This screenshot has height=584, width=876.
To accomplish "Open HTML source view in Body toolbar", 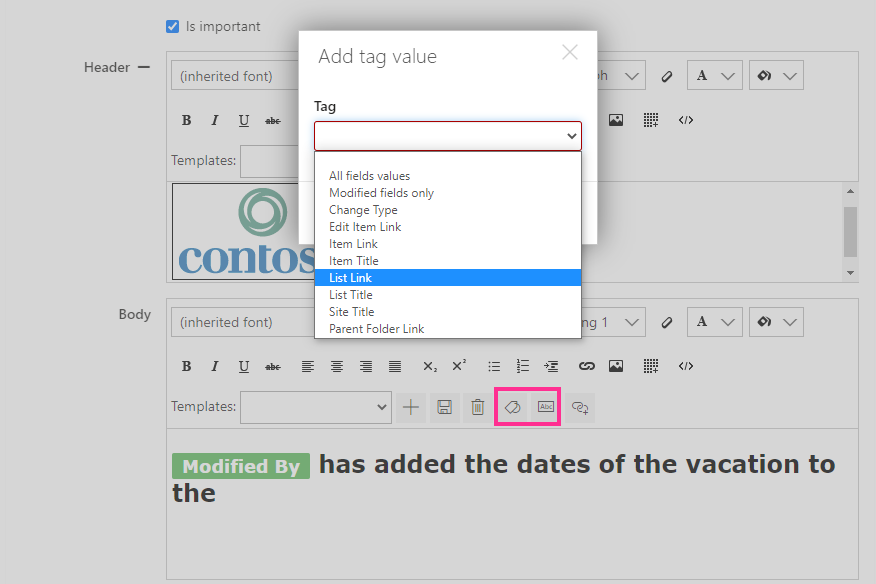I will pos(685,366).
